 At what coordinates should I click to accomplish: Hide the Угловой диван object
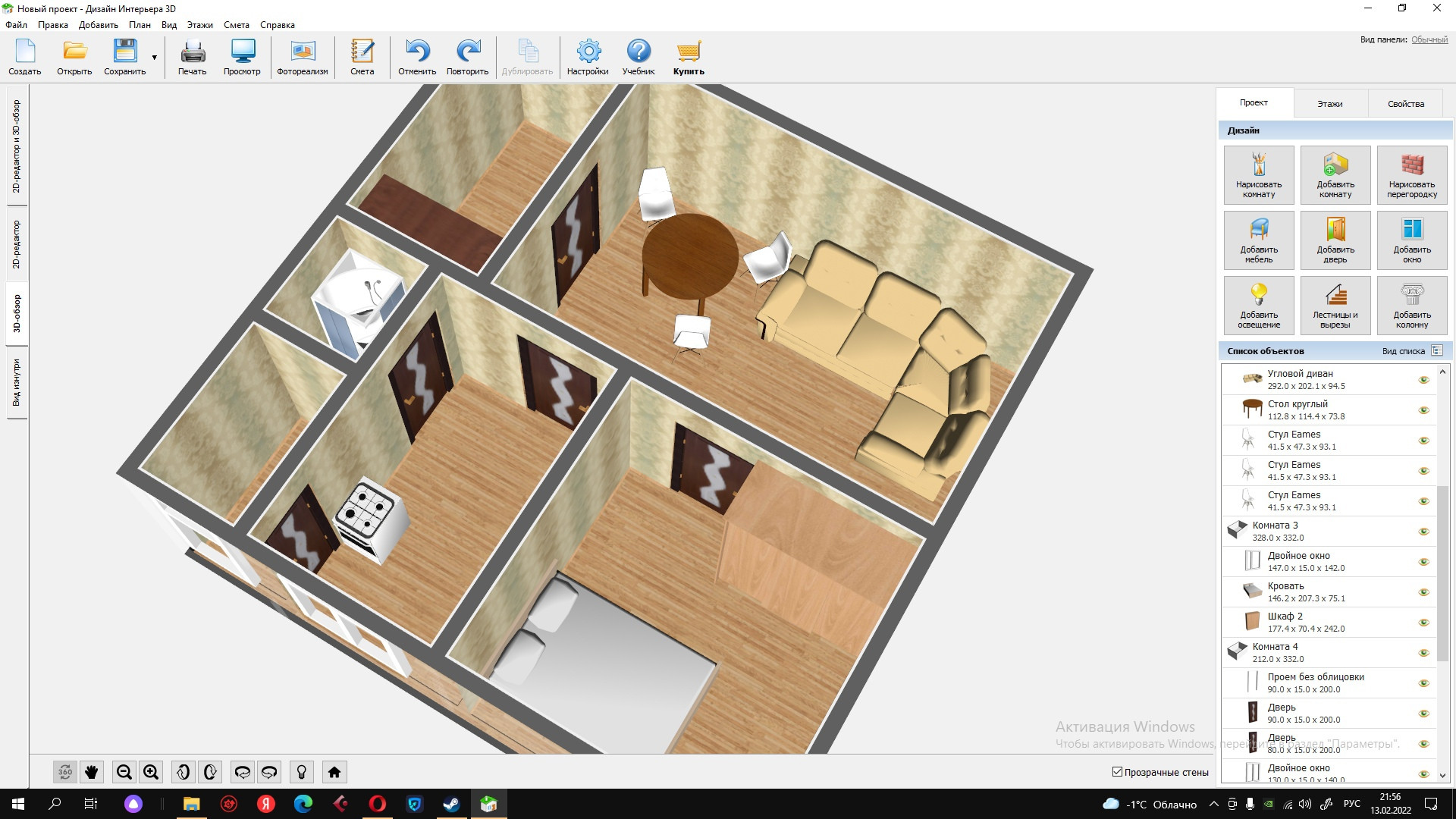click(1423, 380)
